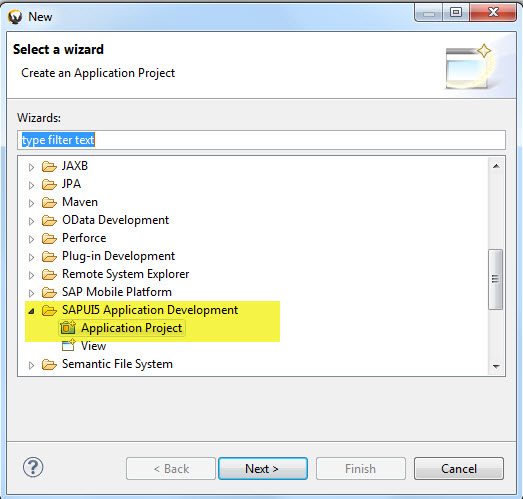Screen dimensions: 523x499
Task: Select the Application Project wizard
Action: [132, 328]
